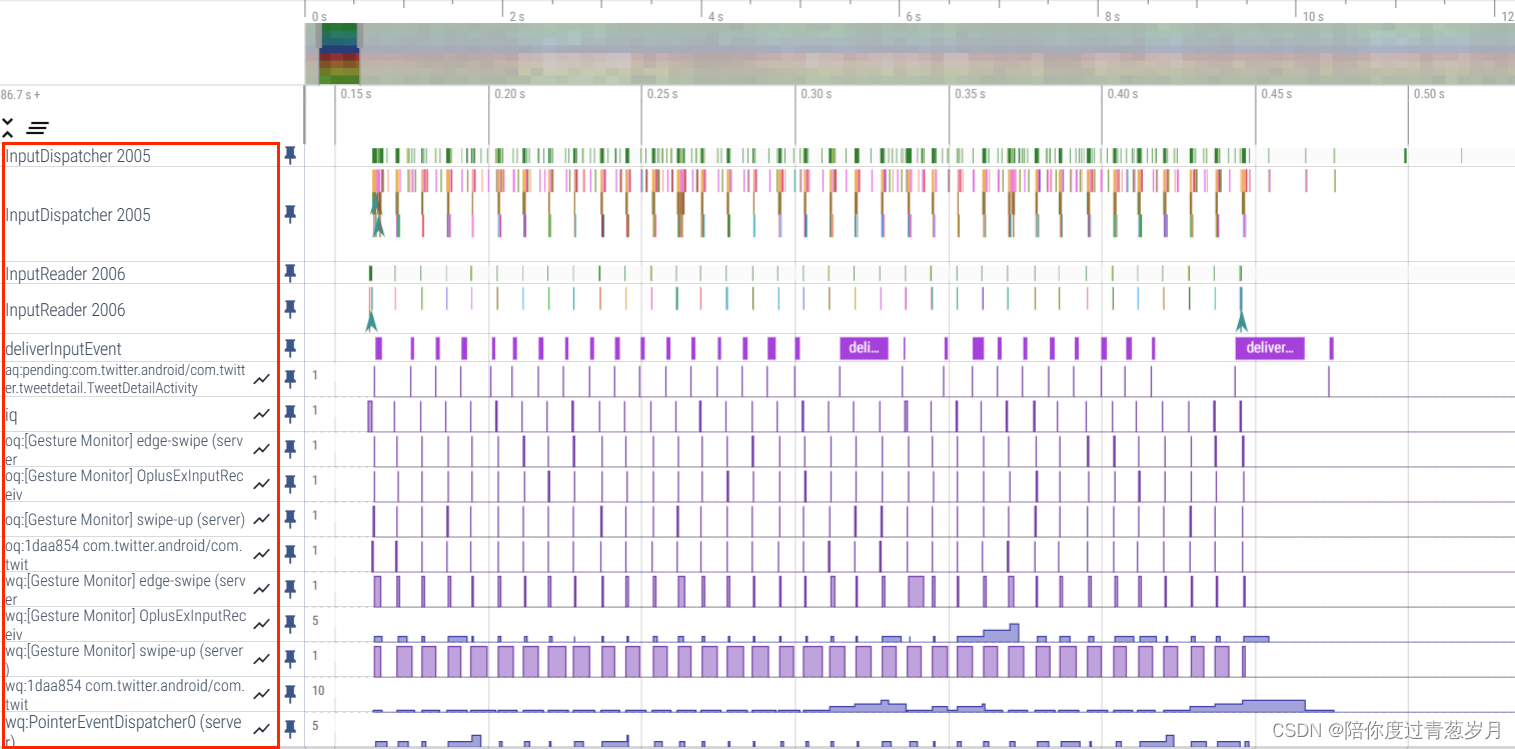Toggle pin on oq:[Gesture Monitor] OplusExInputReceiv track
The width and height of the screenshot is (1515, 749).
[x=290, y=483]
